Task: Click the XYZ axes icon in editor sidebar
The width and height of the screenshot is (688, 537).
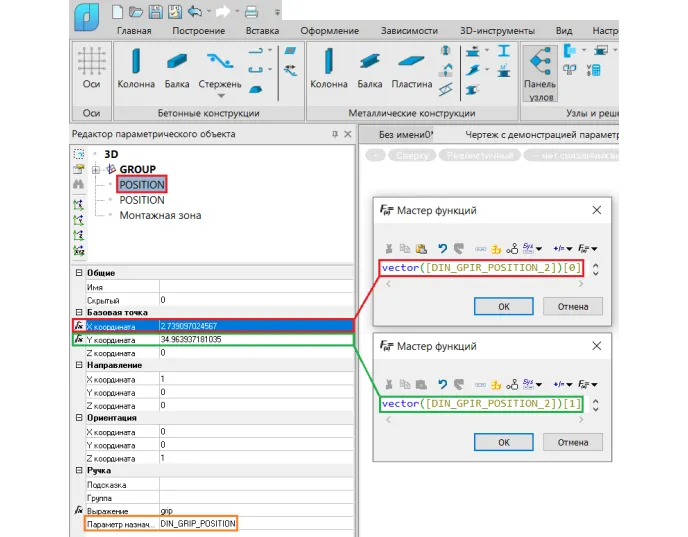Action: (79, 251)
